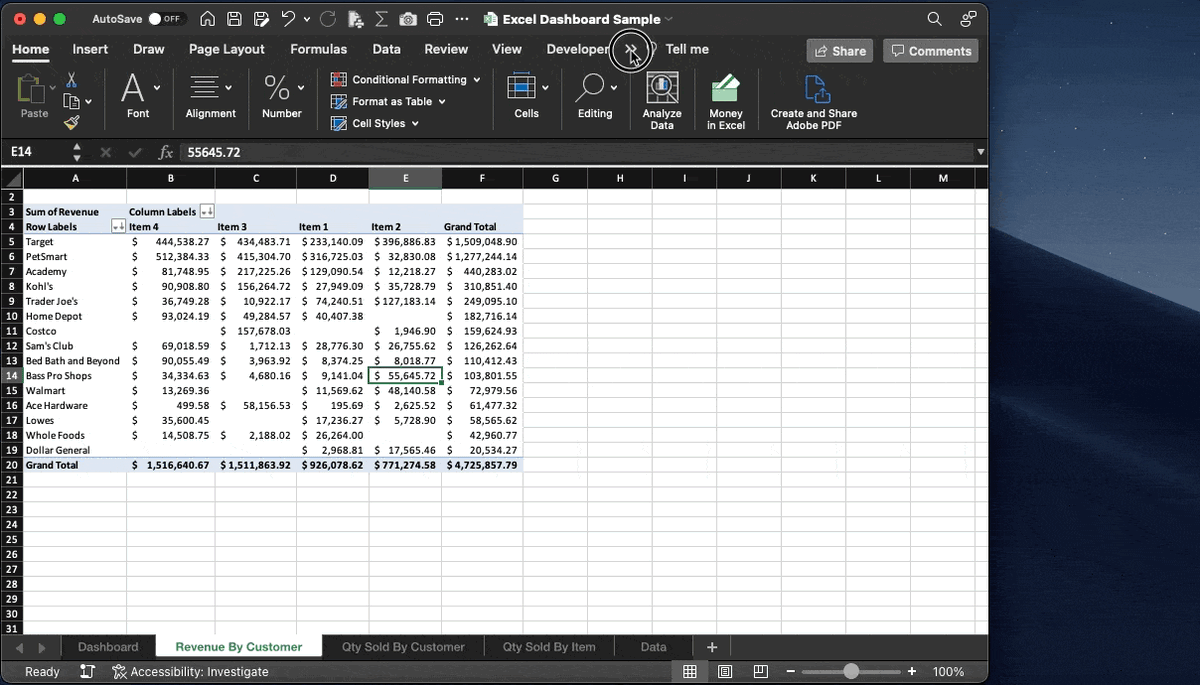This screenshot has width=1200, height=685.
Task: Switch to the Formulas ribbon tab
Action: (318, 48)
